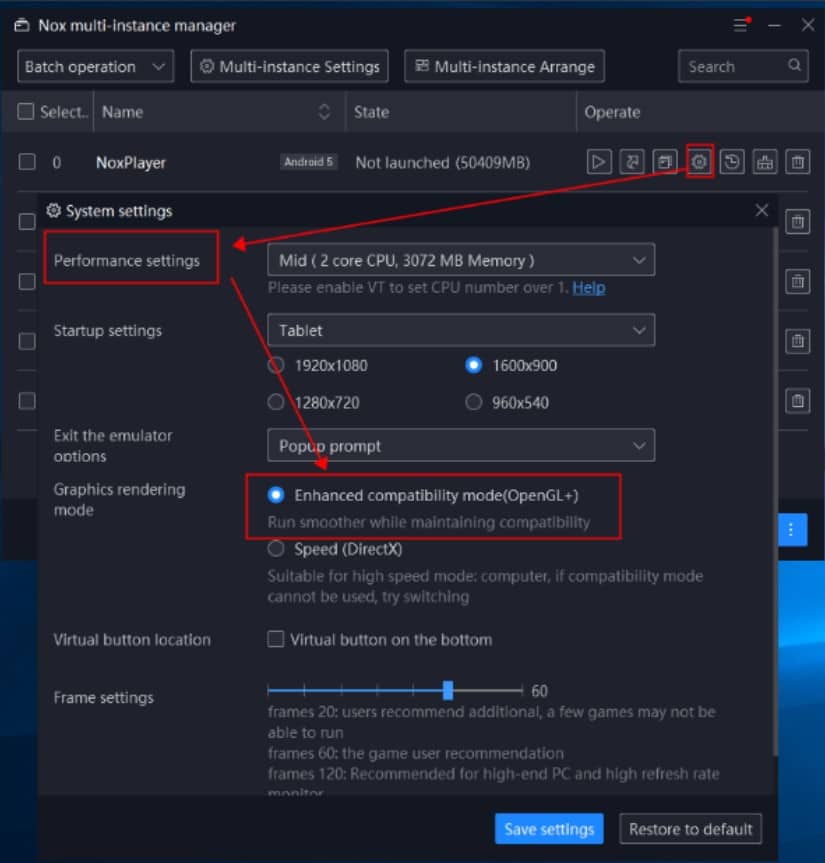
Task: Choose the 960x540 resolution
Action: [x=473, y=402]
